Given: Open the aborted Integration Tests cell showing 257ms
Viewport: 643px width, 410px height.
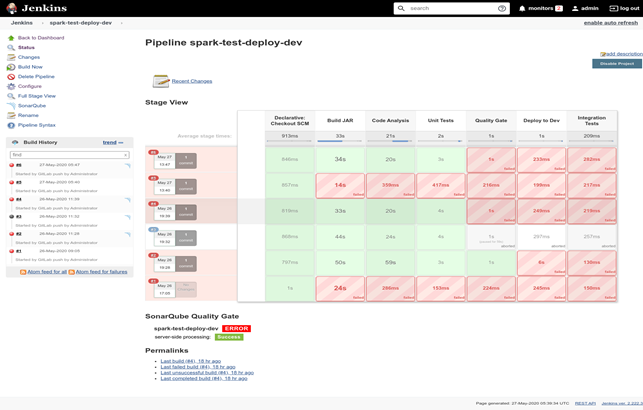Looking at the screenshot, I should tap(592, 237).
